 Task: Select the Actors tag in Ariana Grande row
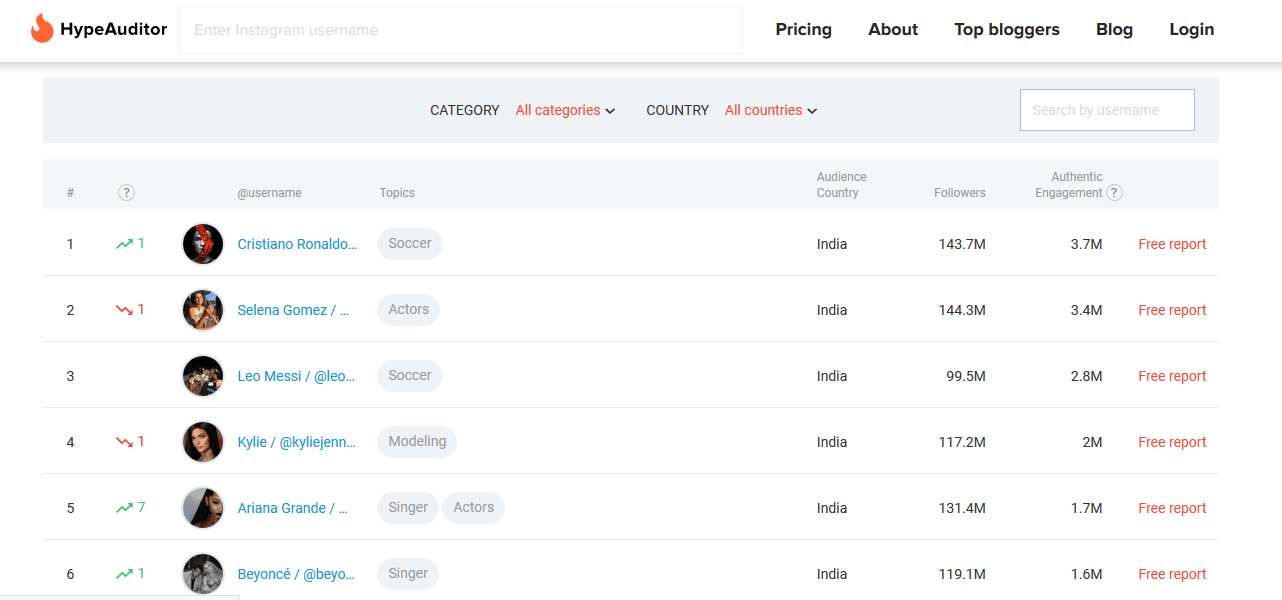click(x=473, y=508)
